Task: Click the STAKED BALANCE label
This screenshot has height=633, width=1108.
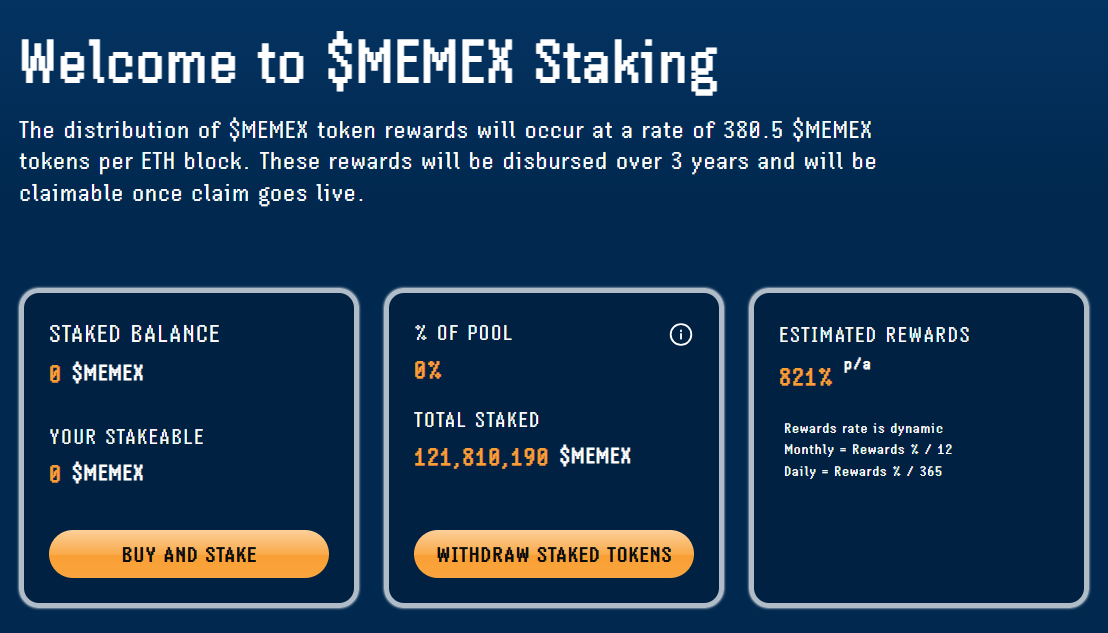Action: 135,334
